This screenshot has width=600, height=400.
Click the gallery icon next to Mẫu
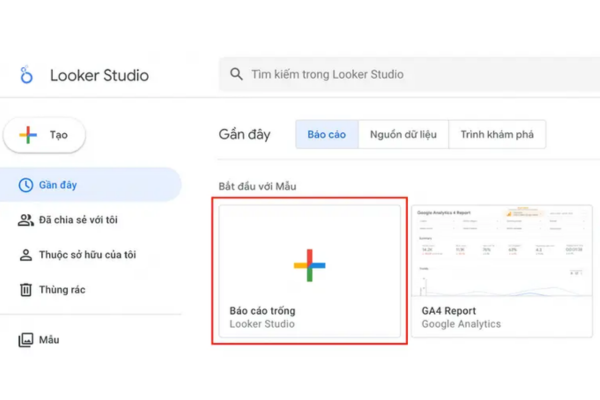pyautogui.click(x=26, y=340)
